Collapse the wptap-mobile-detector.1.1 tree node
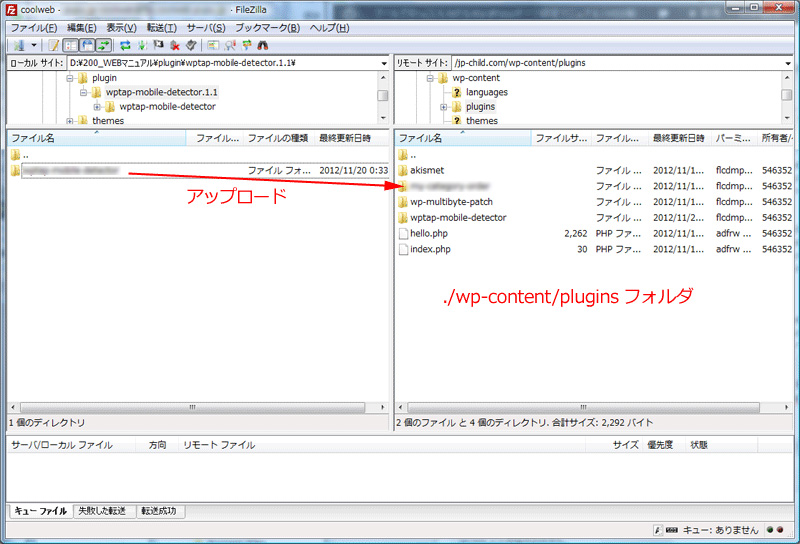Viewport: 800px width, 544px height. [83, 92]
